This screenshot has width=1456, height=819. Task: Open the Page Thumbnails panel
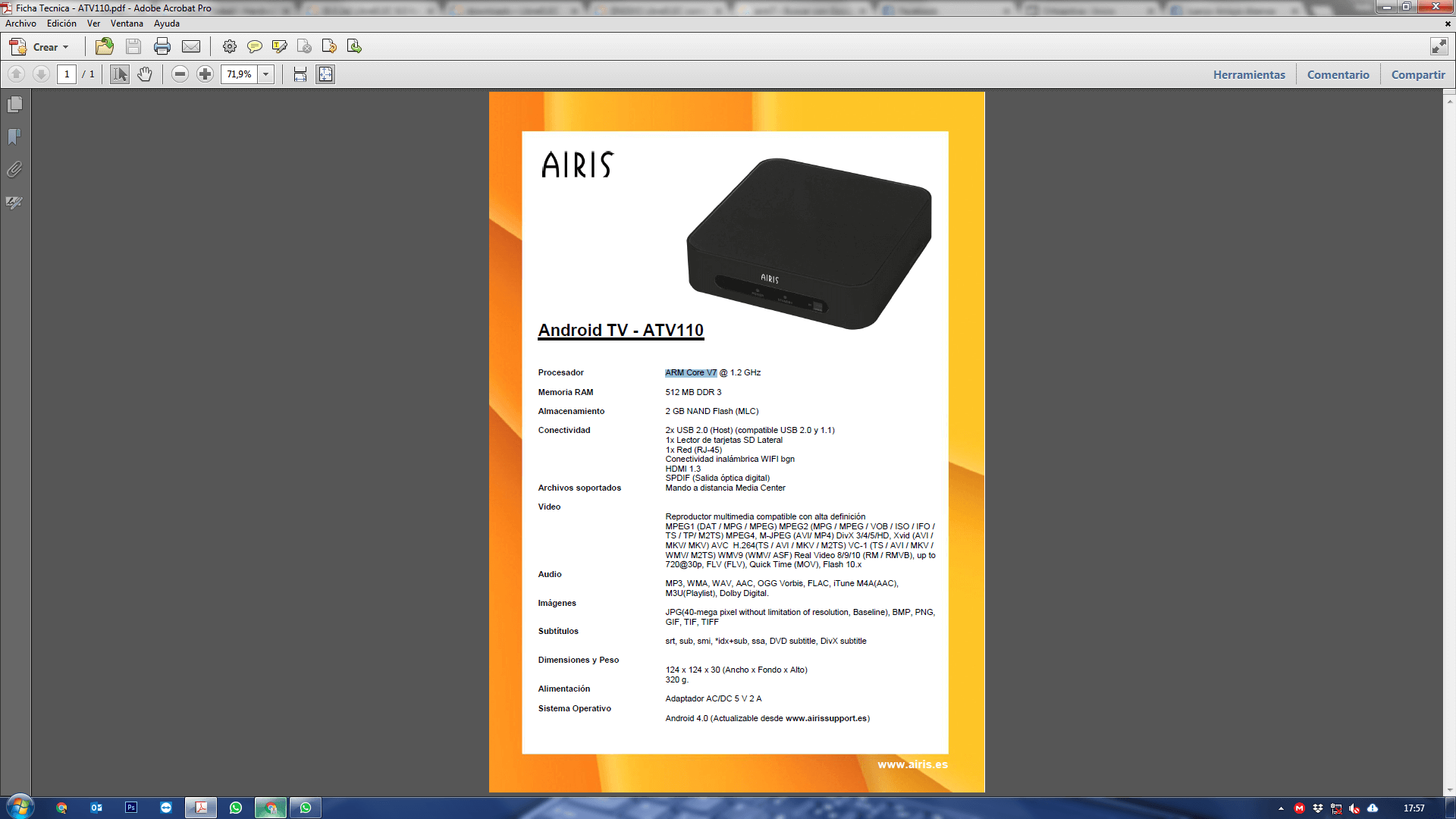[14, 105]
